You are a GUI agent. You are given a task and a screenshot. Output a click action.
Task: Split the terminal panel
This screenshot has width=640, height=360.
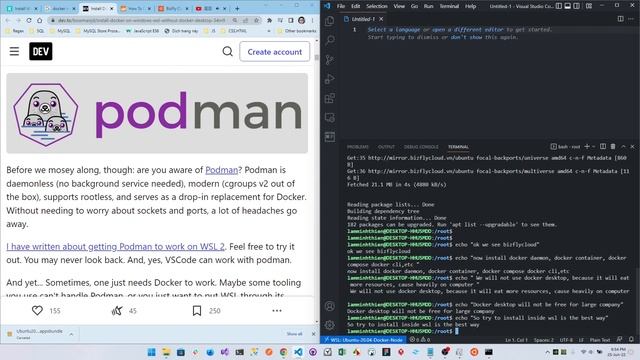click(x=603, y=147)
